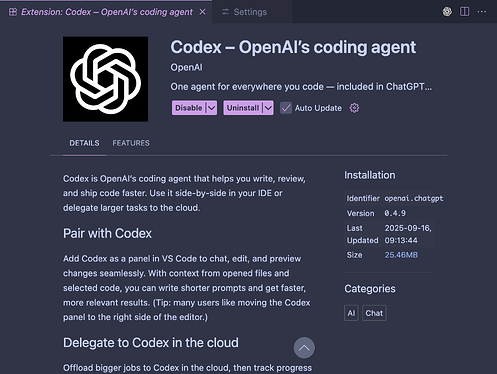Click the Codex – OpenAI's coding agent title
Screen dimensions: 497x374
point(293,47)
